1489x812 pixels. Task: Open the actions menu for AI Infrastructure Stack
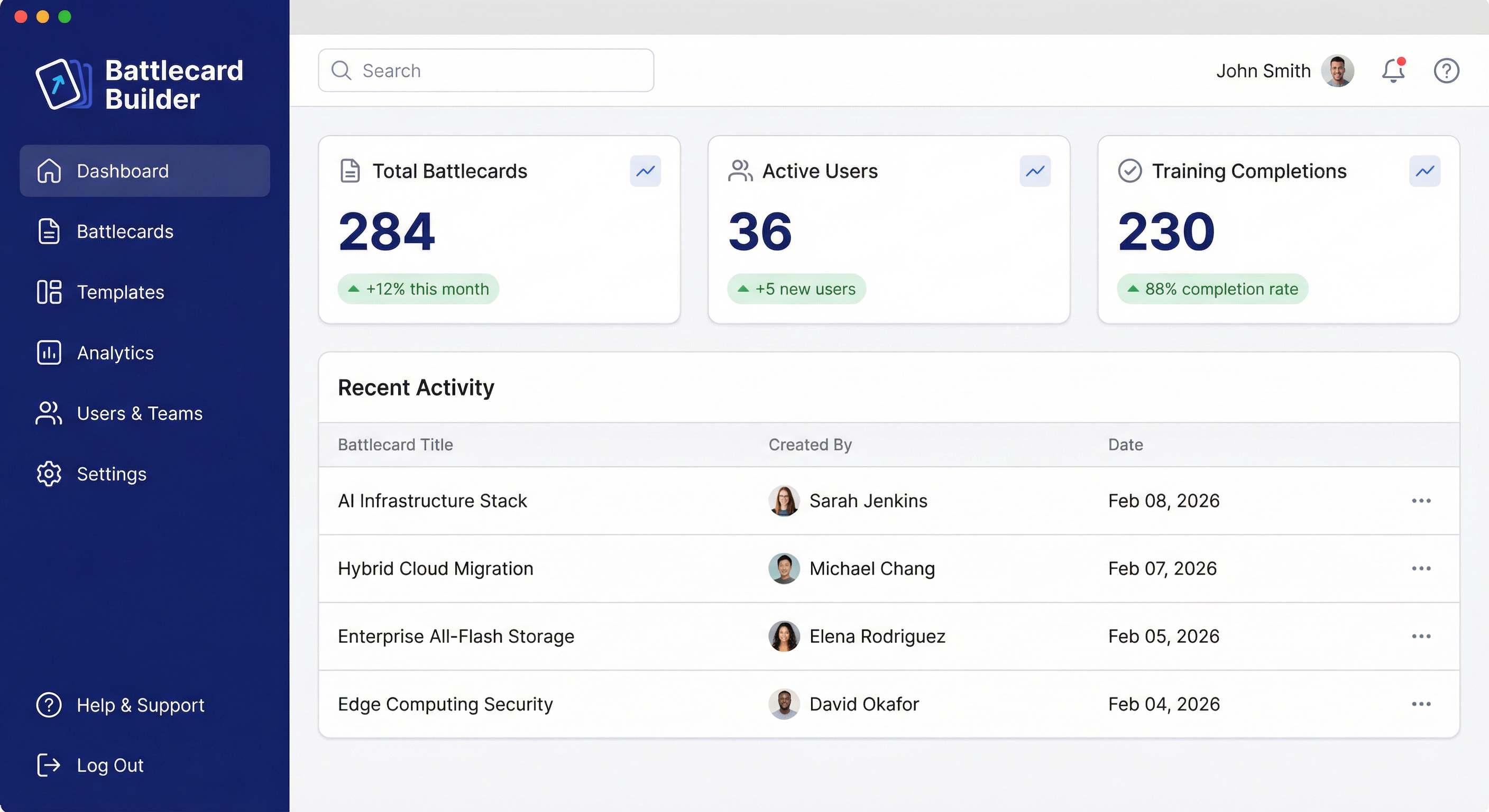coord(1421,501)
